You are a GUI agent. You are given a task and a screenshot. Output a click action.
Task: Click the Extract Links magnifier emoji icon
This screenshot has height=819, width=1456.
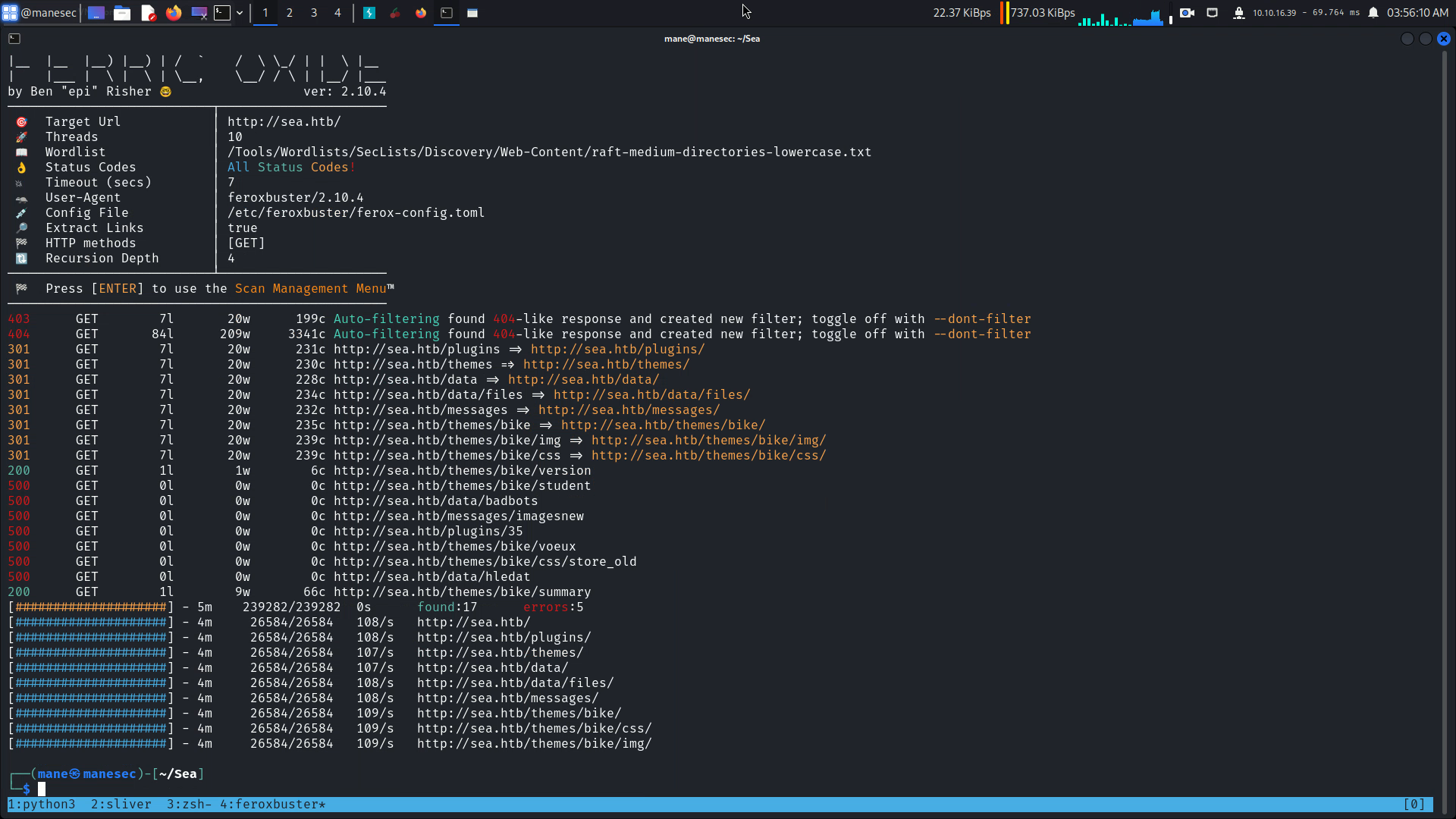22,228
